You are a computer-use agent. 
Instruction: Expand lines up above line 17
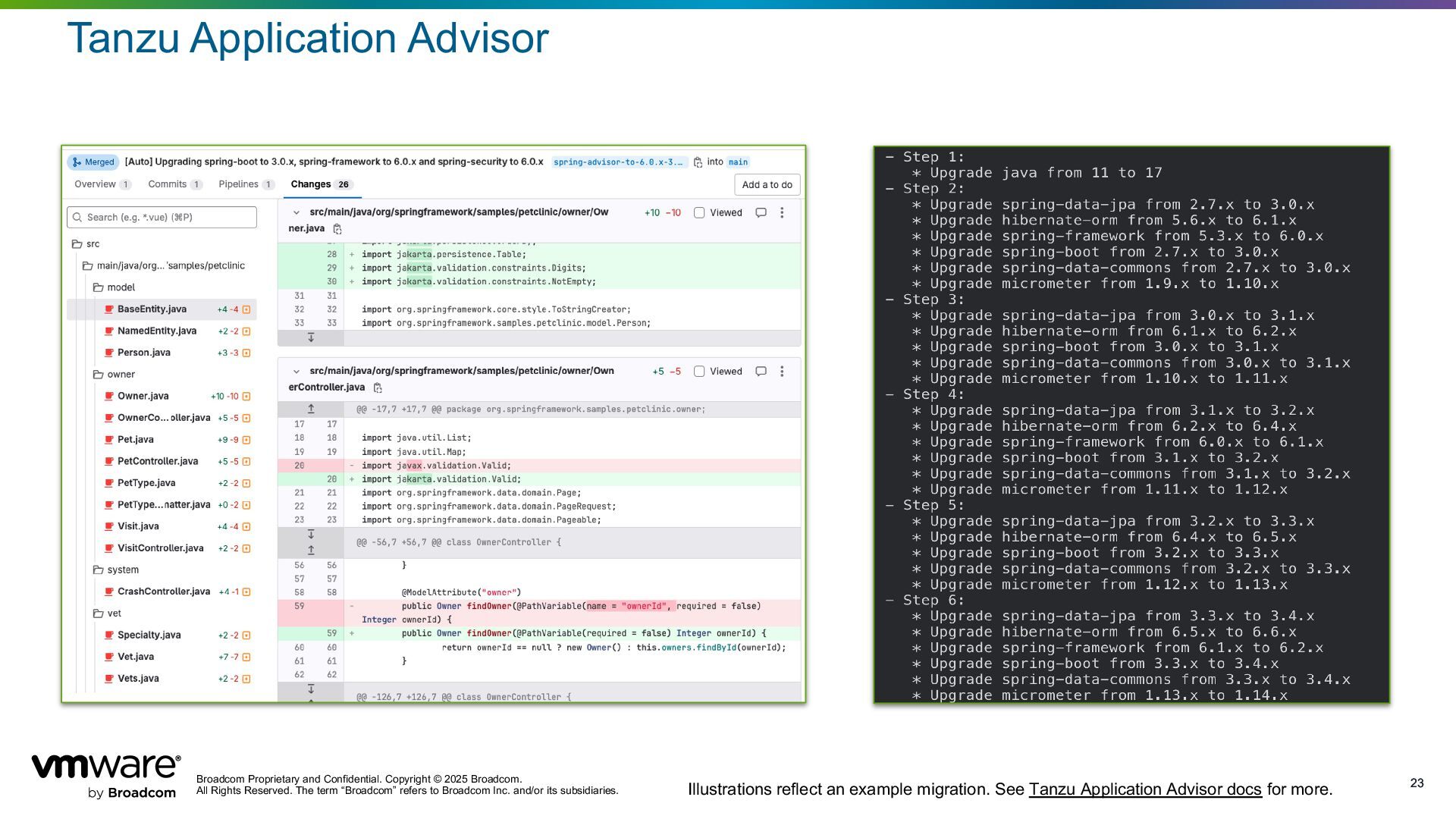(x=311, y=409)
